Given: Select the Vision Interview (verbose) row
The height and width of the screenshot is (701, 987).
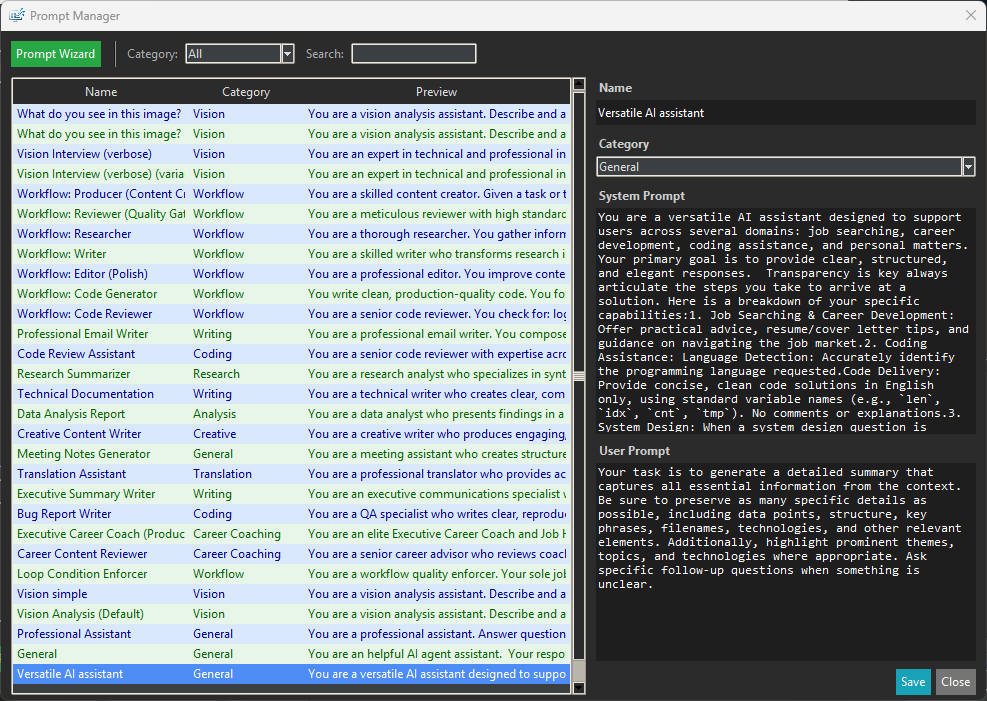Looking at the screenshot, I should pos(291,154).
